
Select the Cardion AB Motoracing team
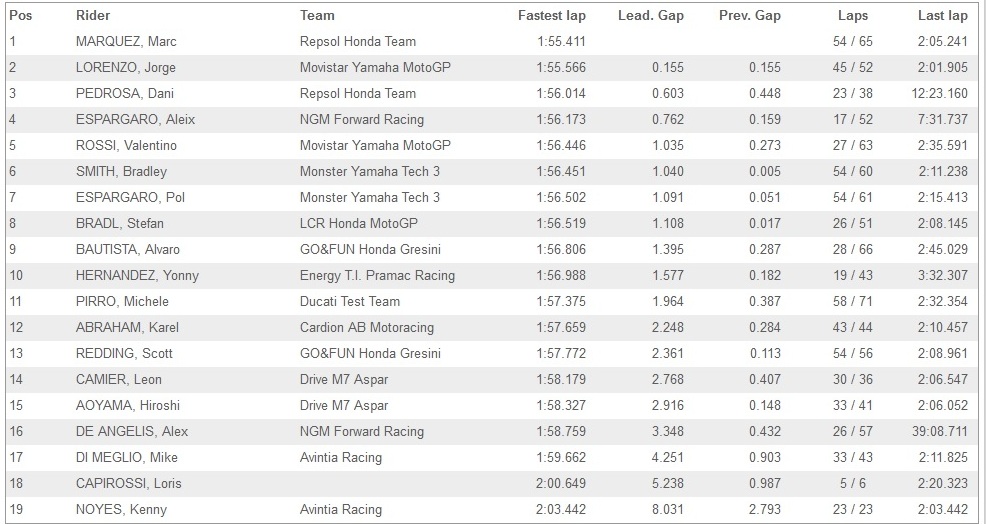tap(367, 327)
